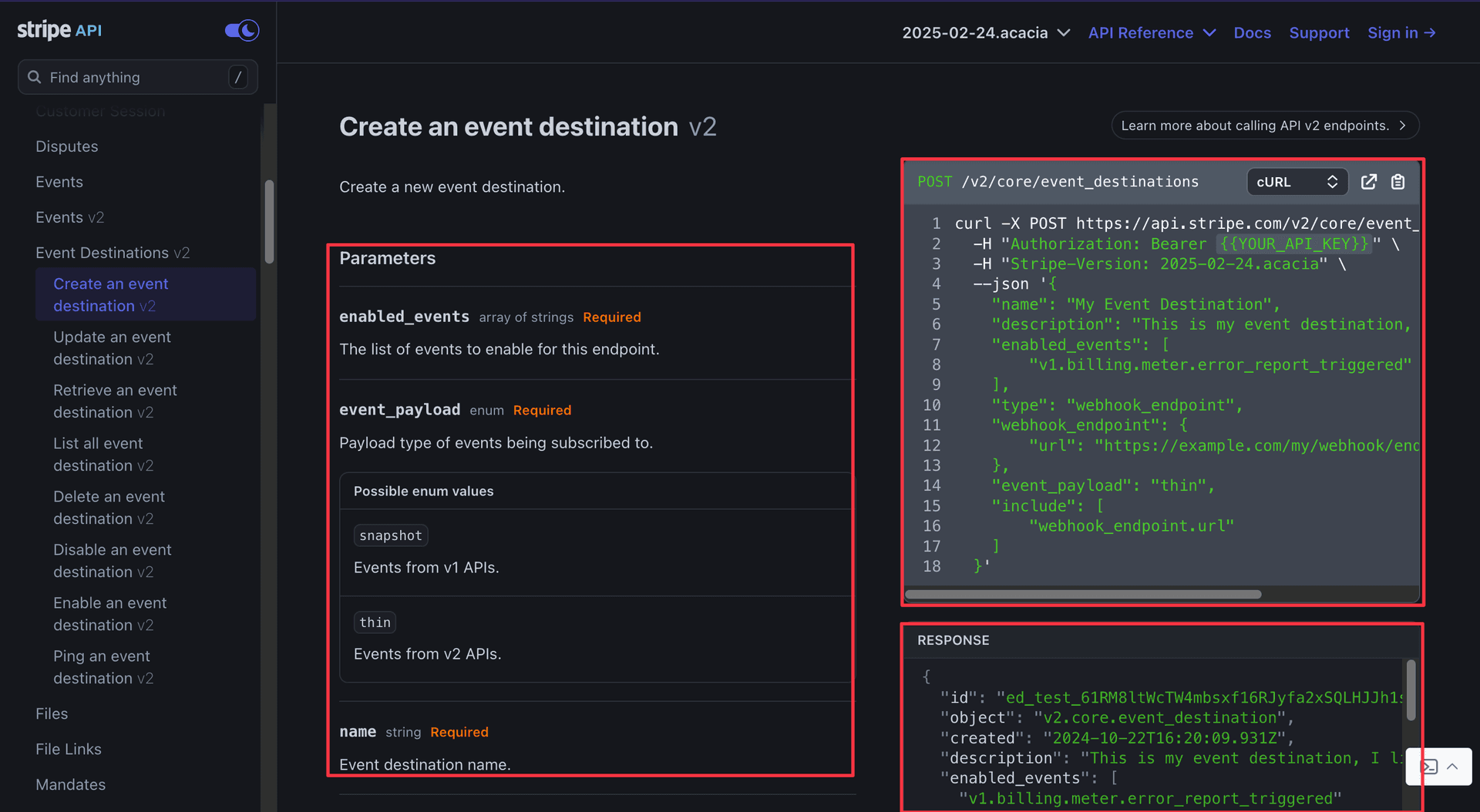Click the arrow on the Learn more banner
This screenshot has width=1480, height=812.
pyautogui.click(x=1404, y=125)
